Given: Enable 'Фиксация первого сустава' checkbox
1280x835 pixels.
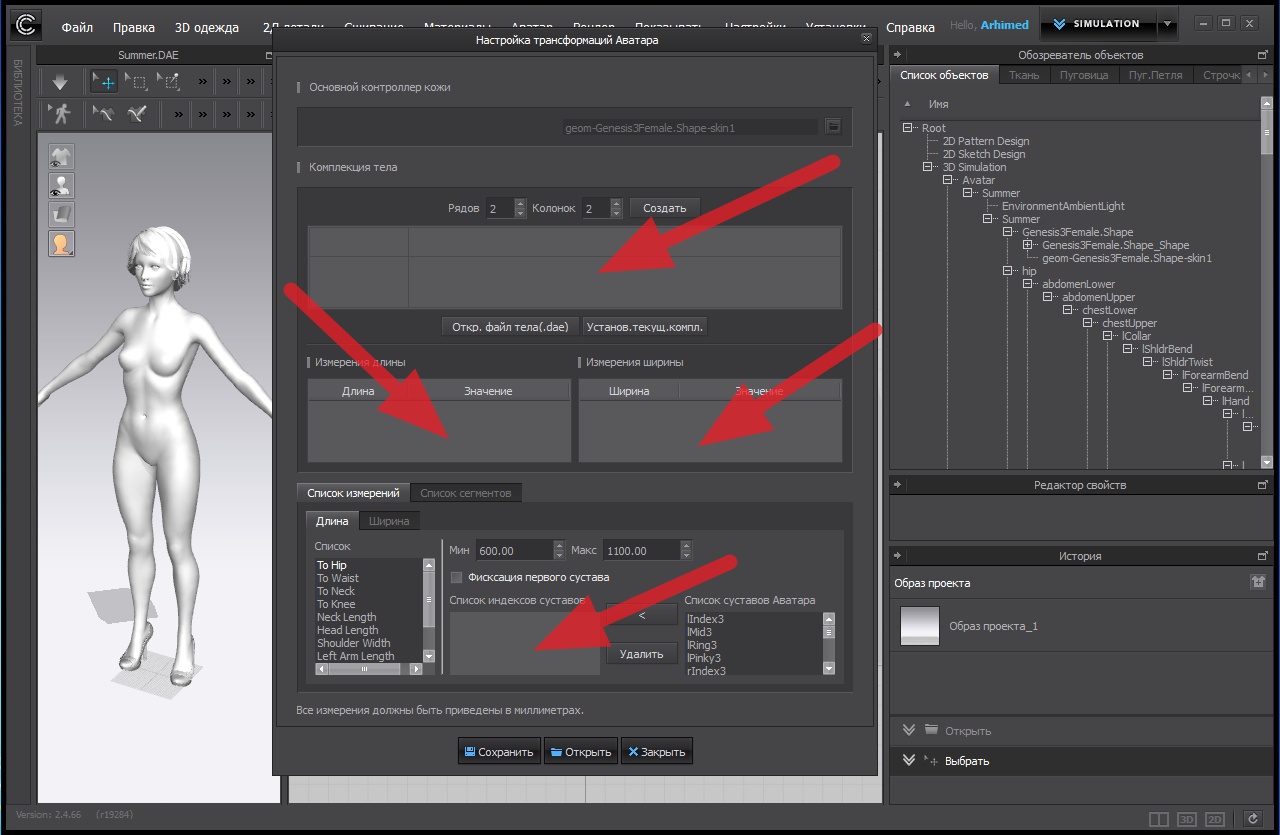Looking at the screenshot, I should [457, 577].
